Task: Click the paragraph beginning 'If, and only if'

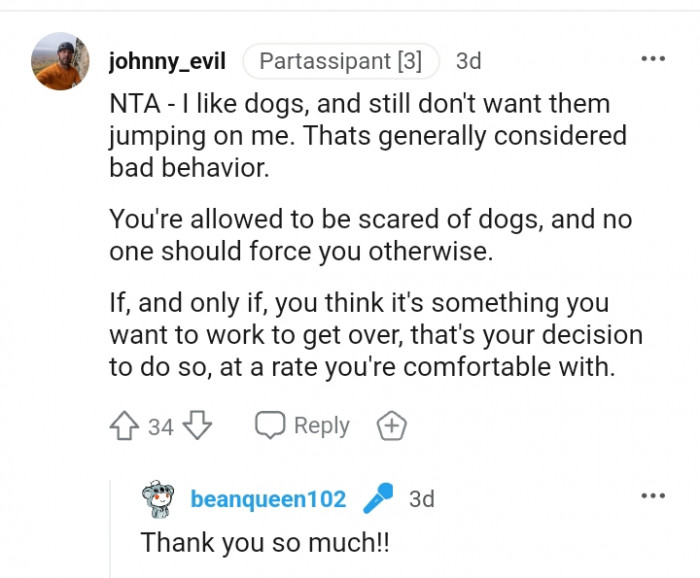Action: tap(375, 334)
